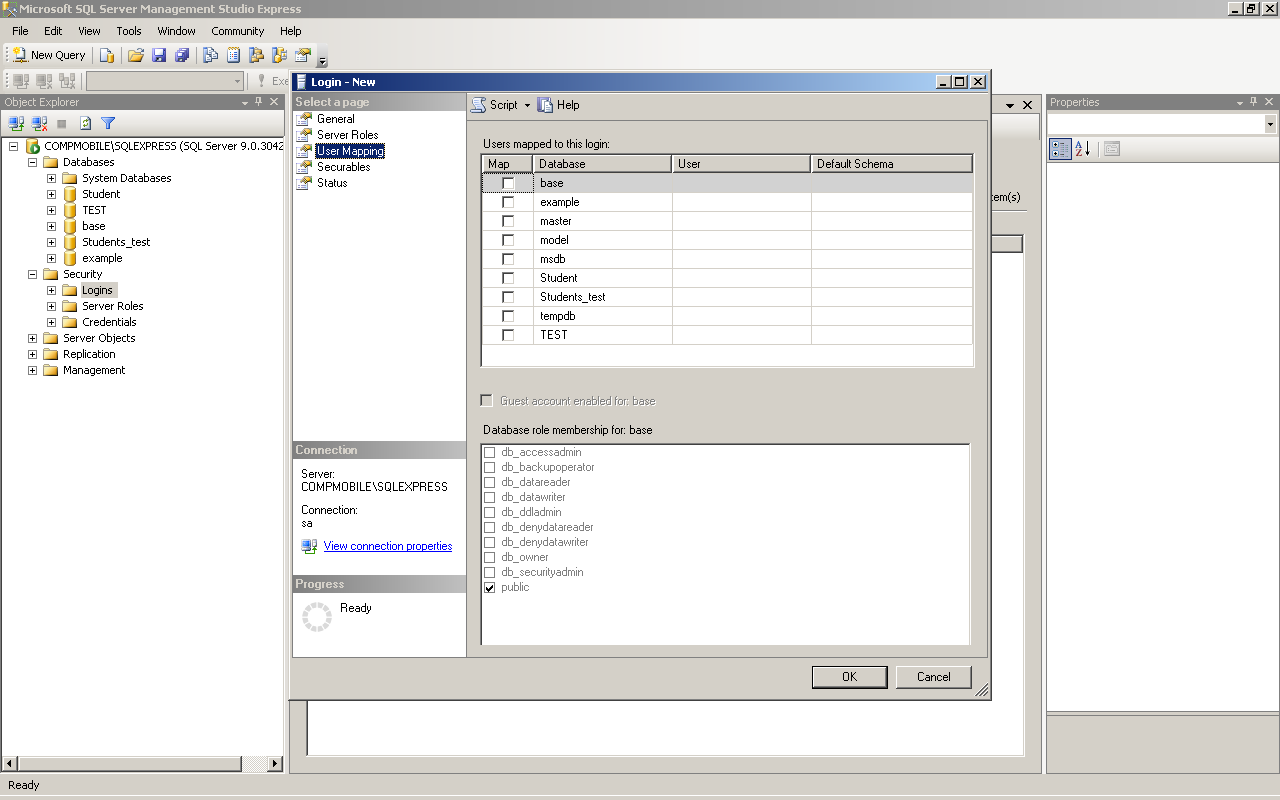This screenshot has width=1280, height=800.
Task: Open the Properties object dropdown
Action: 1270,124
